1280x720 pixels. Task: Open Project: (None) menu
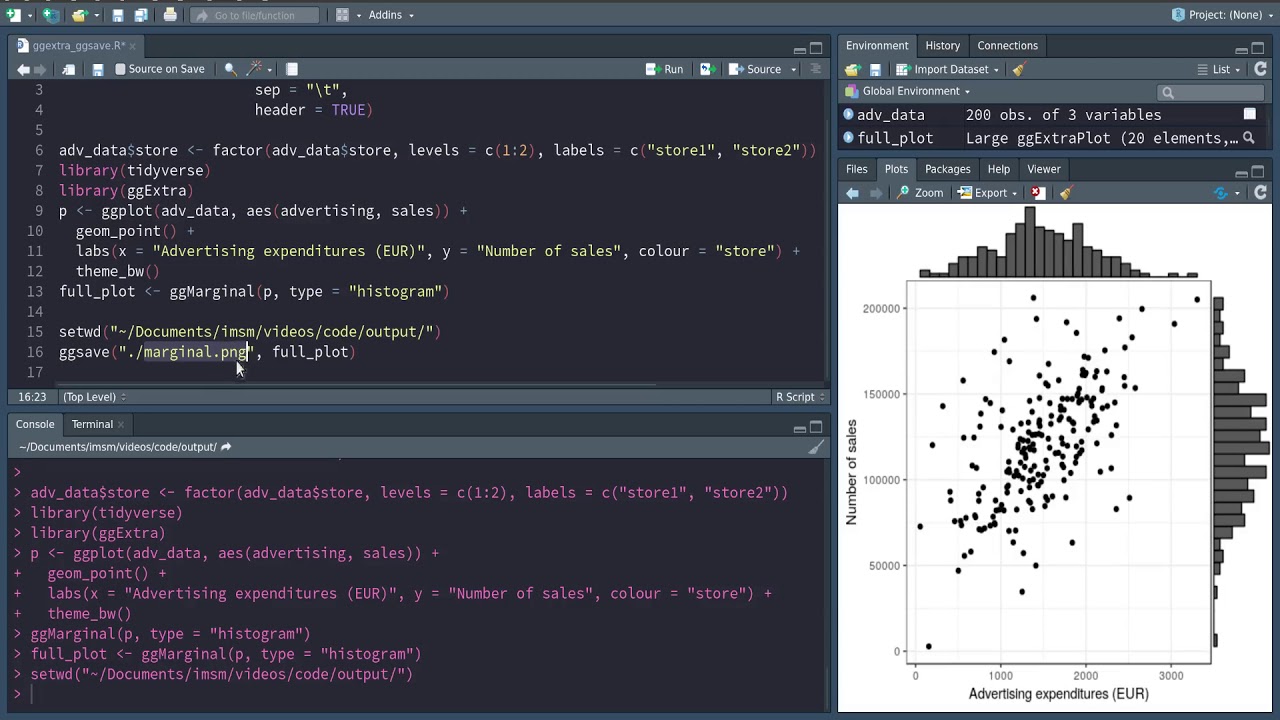(1222, 15)
